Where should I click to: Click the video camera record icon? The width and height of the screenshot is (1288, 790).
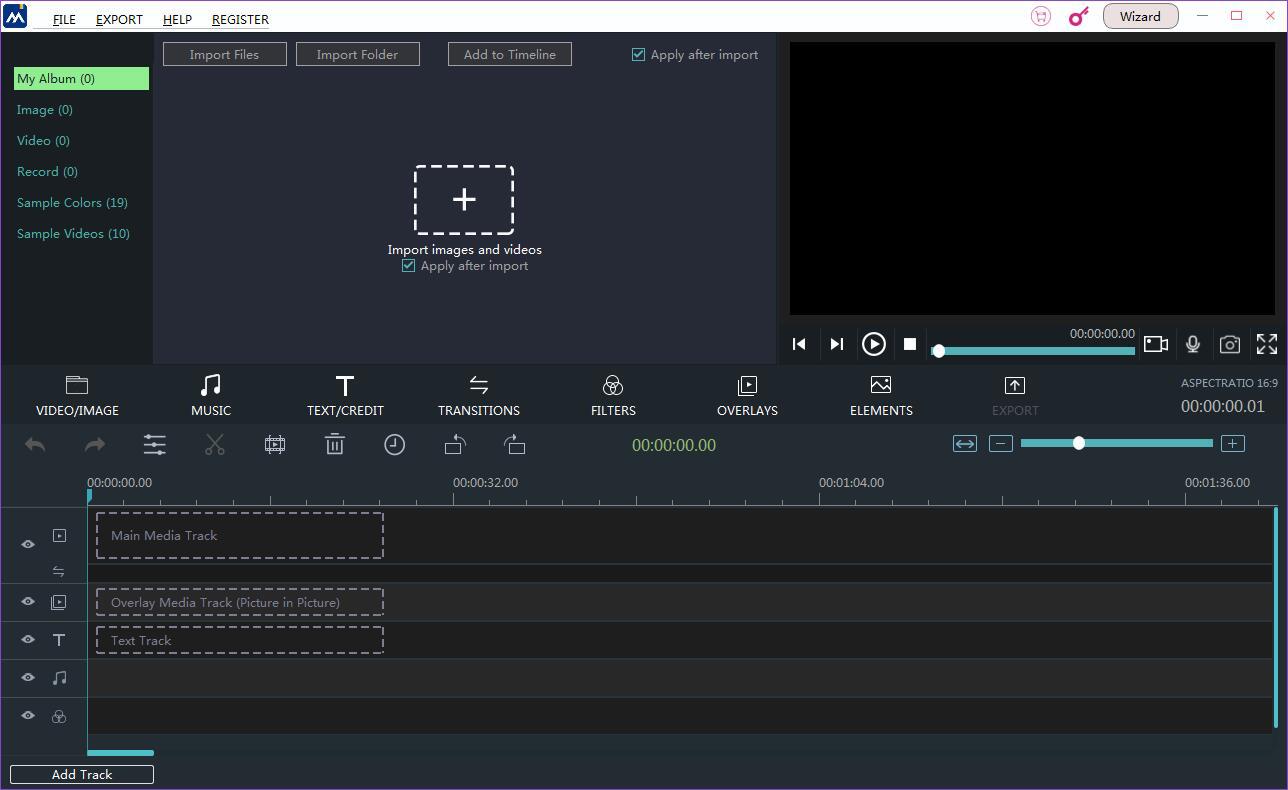(x=1156, y=344)
